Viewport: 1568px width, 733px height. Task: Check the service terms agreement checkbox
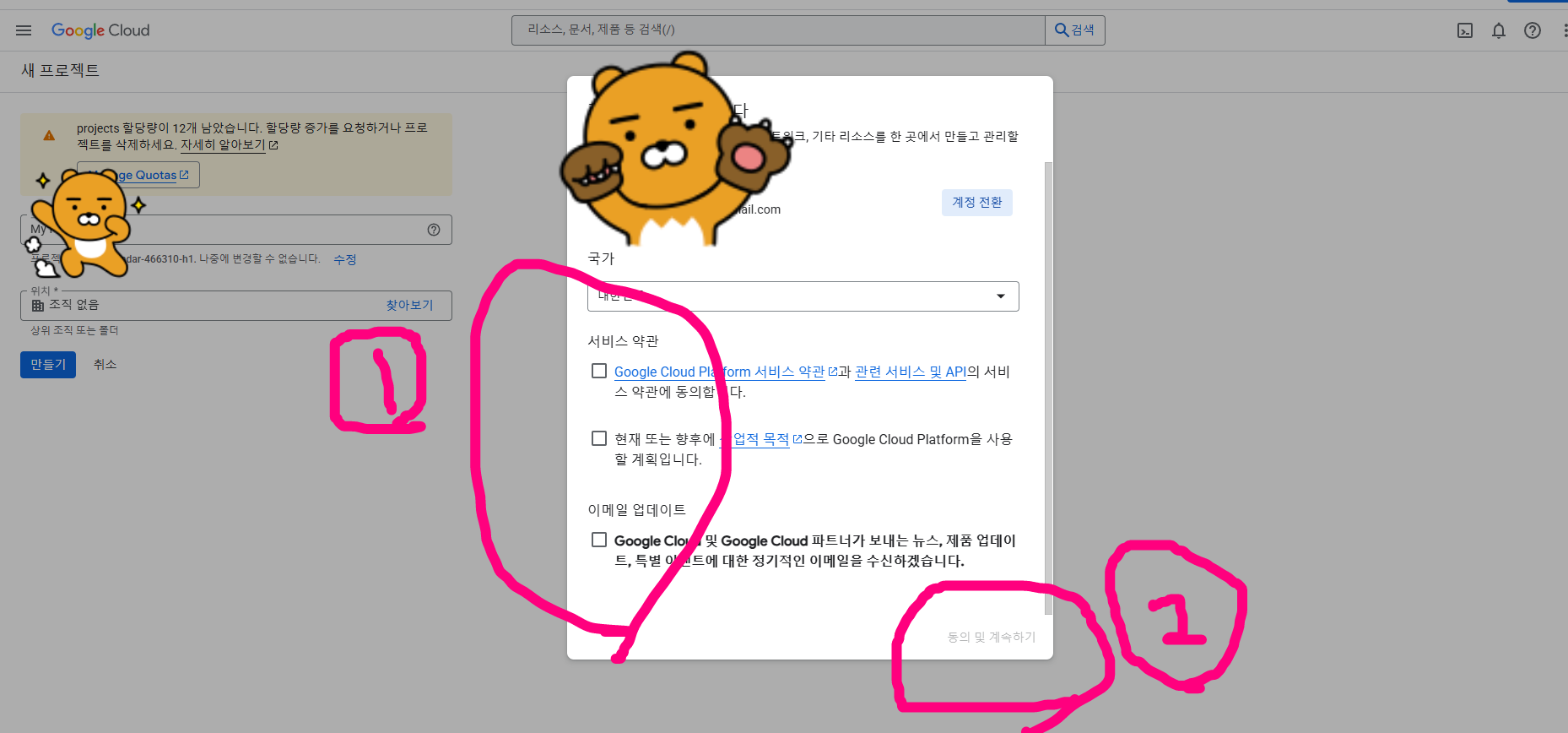[x=599, y=371]
